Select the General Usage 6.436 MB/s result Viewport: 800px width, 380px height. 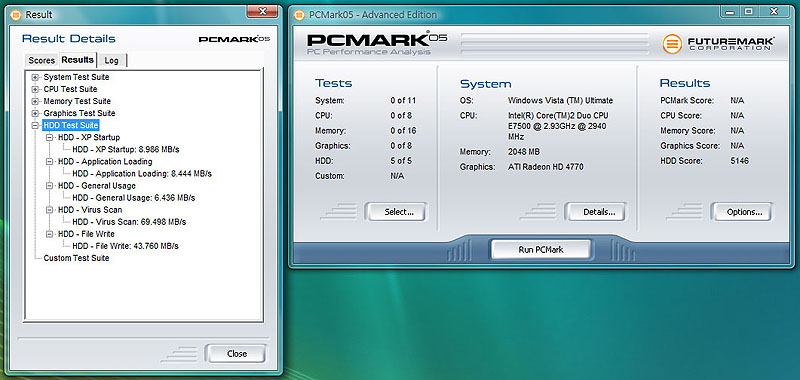tap(133, 198)
